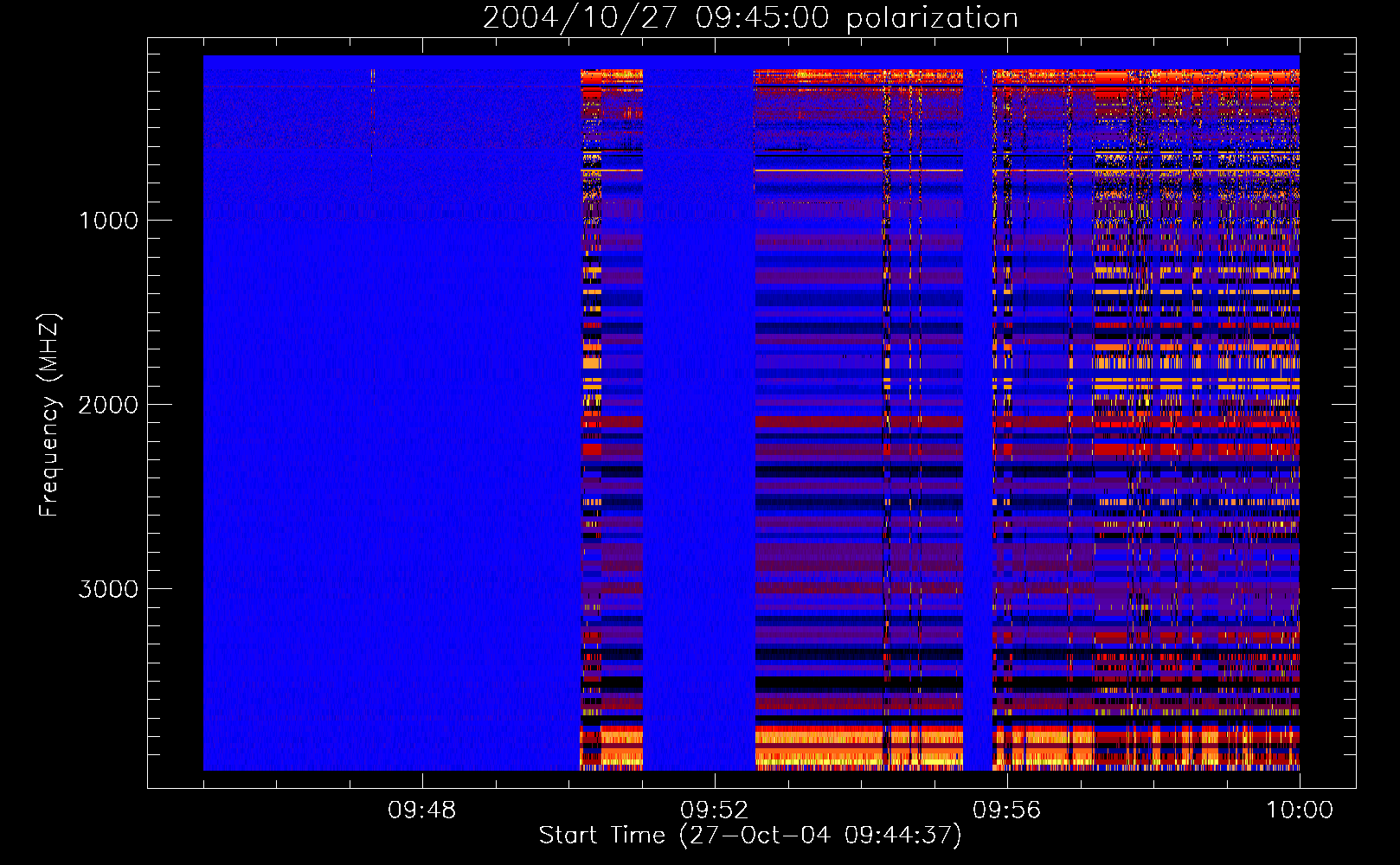This screenshot has width=1400, height=865.
Task: Click the 09:56 time tick label
Action: pos(1007,811)
